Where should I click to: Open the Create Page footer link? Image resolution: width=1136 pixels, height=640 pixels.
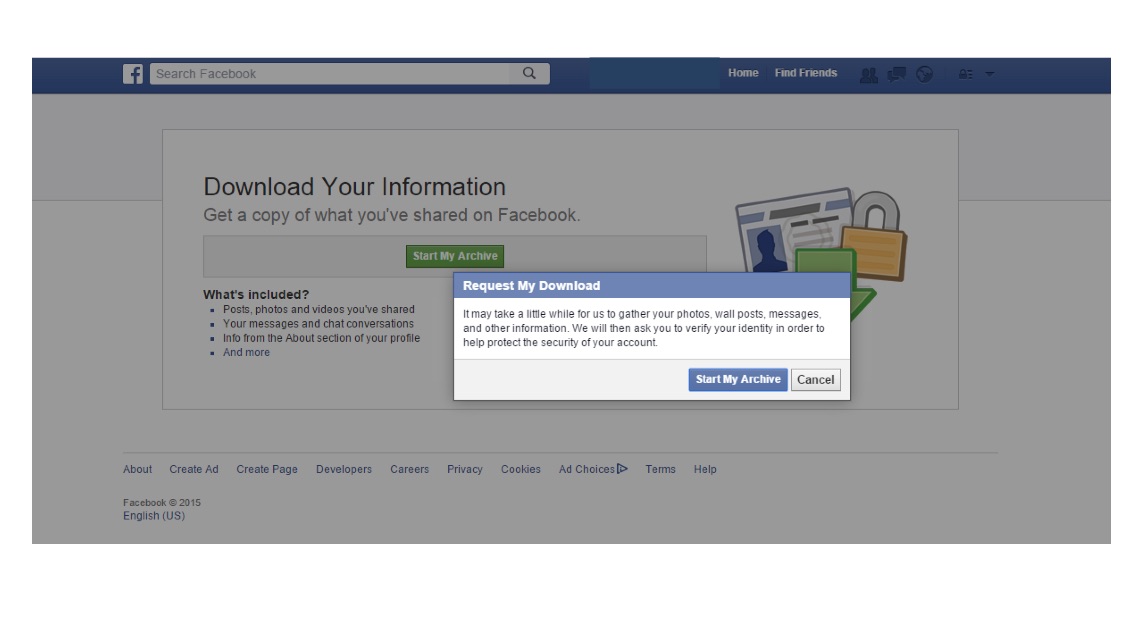tap(267, 469)
